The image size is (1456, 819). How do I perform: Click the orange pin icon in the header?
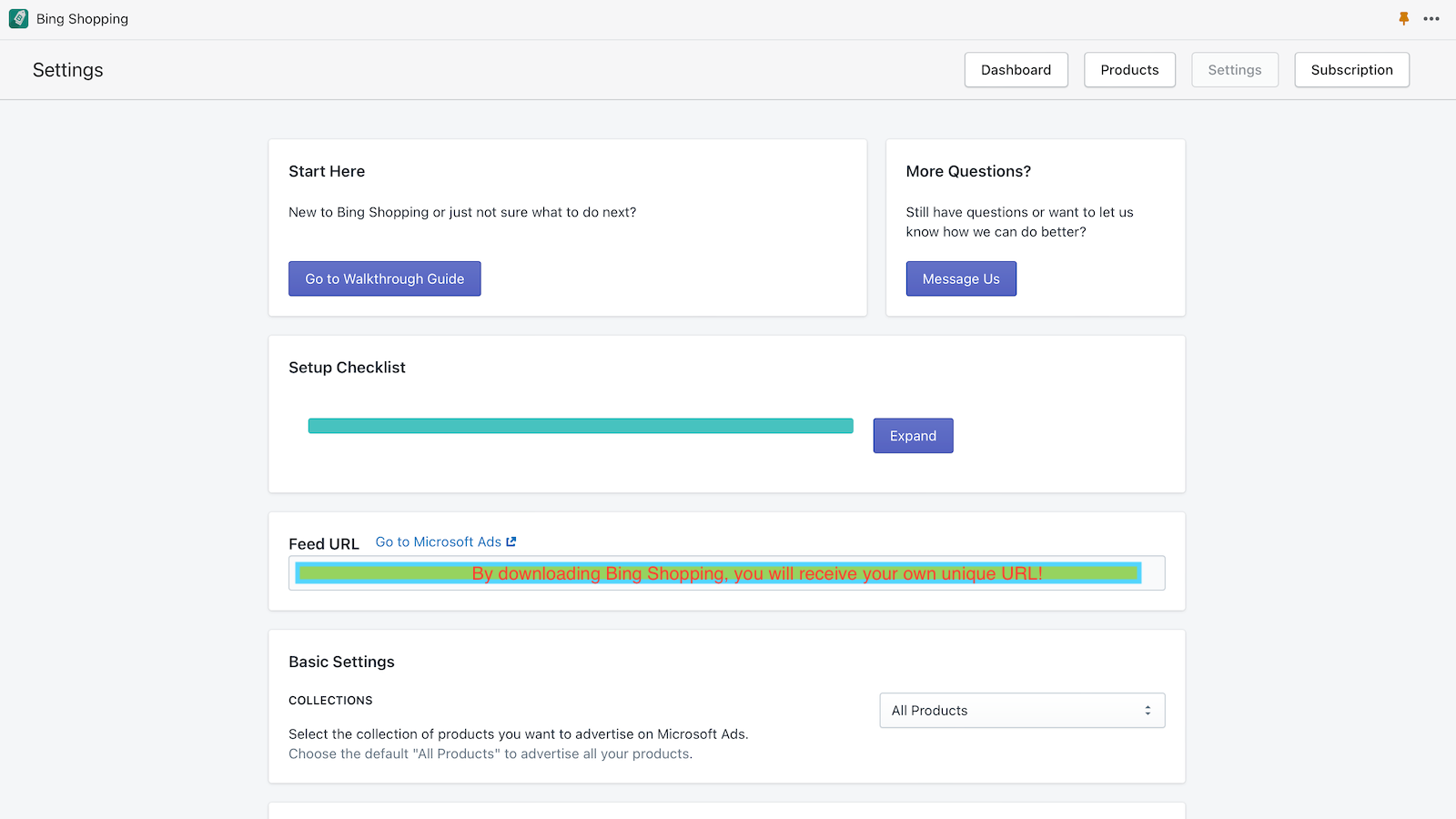tap(1404, 18)
